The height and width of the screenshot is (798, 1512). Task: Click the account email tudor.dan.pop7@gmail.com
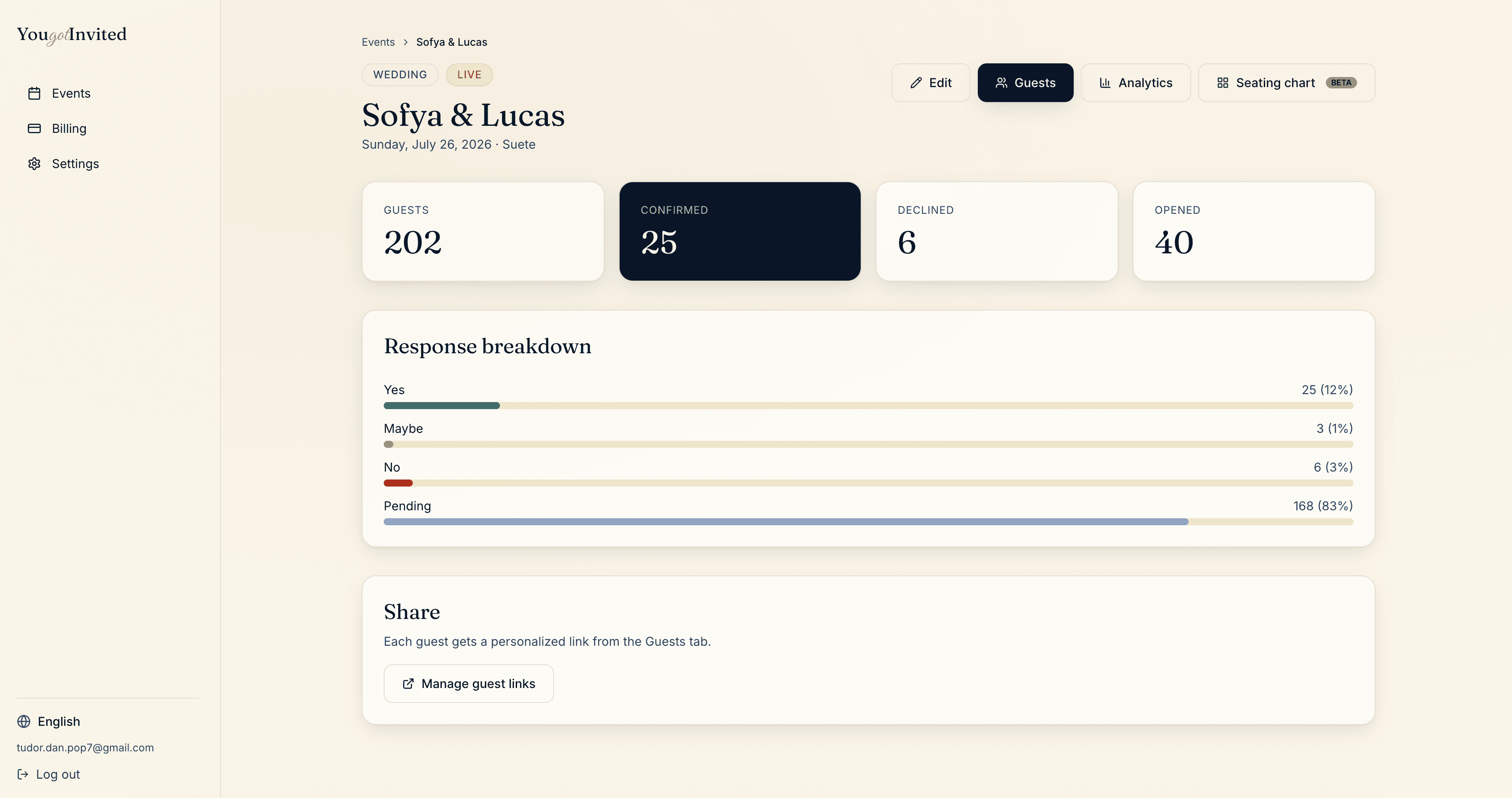click(85, 747)
